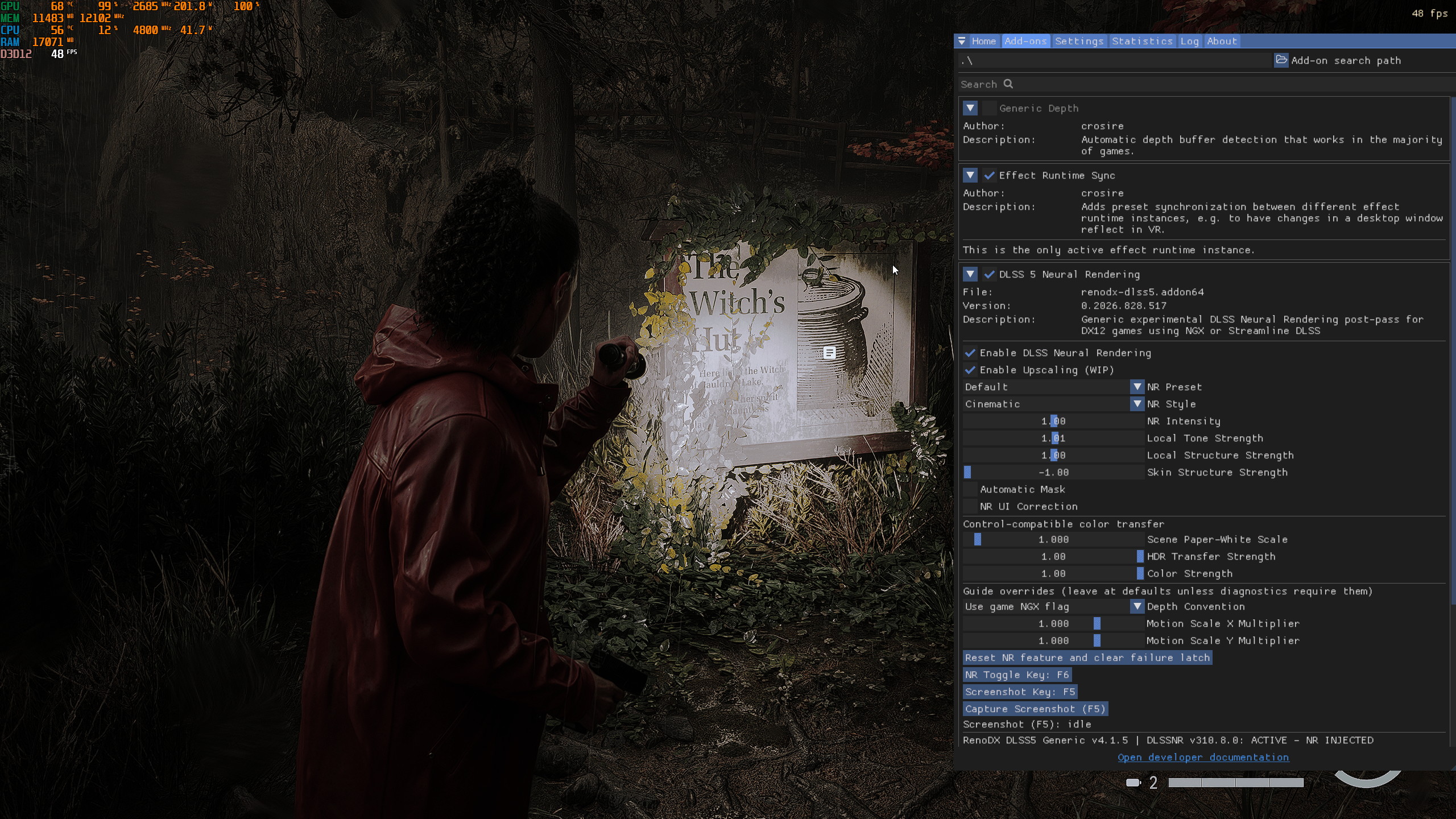Click Reset NR feature and clear failure latch
1456x819 pixels.
(x=1087, y=657)
